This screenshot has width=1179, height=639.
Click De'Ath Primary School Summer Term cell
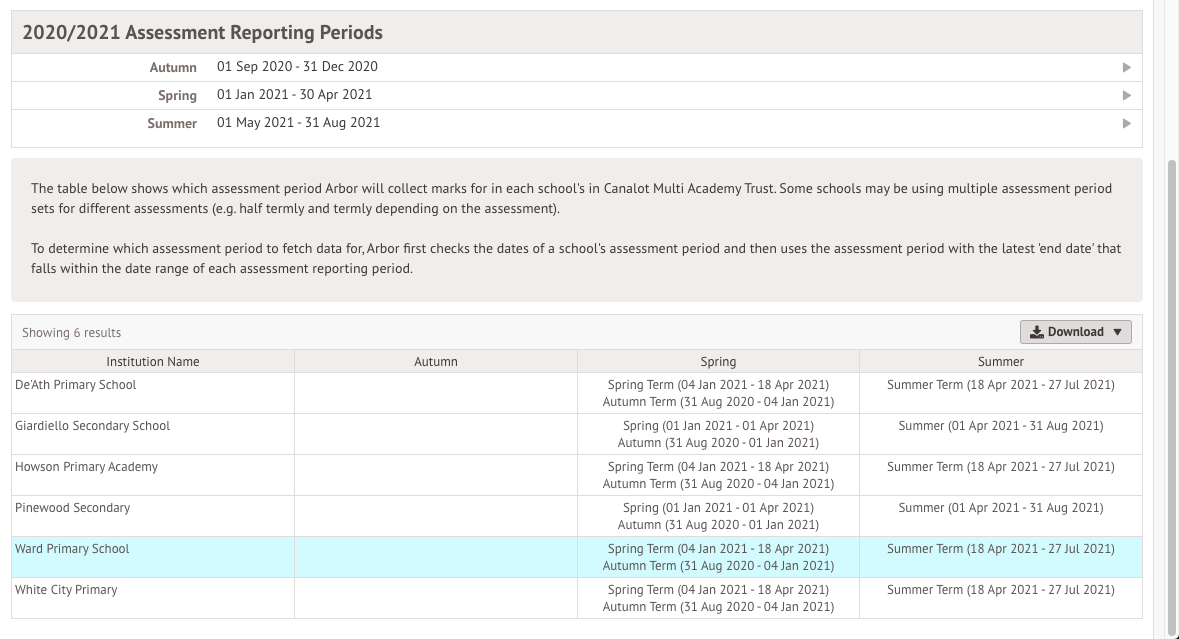pos(1001,393)
